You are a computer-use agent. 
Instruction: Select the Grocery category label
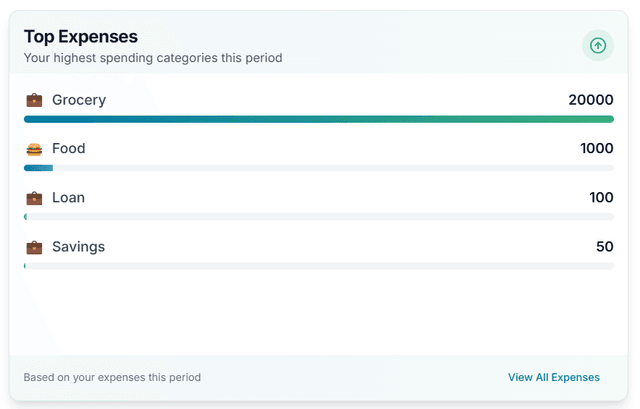coord(79,100)
